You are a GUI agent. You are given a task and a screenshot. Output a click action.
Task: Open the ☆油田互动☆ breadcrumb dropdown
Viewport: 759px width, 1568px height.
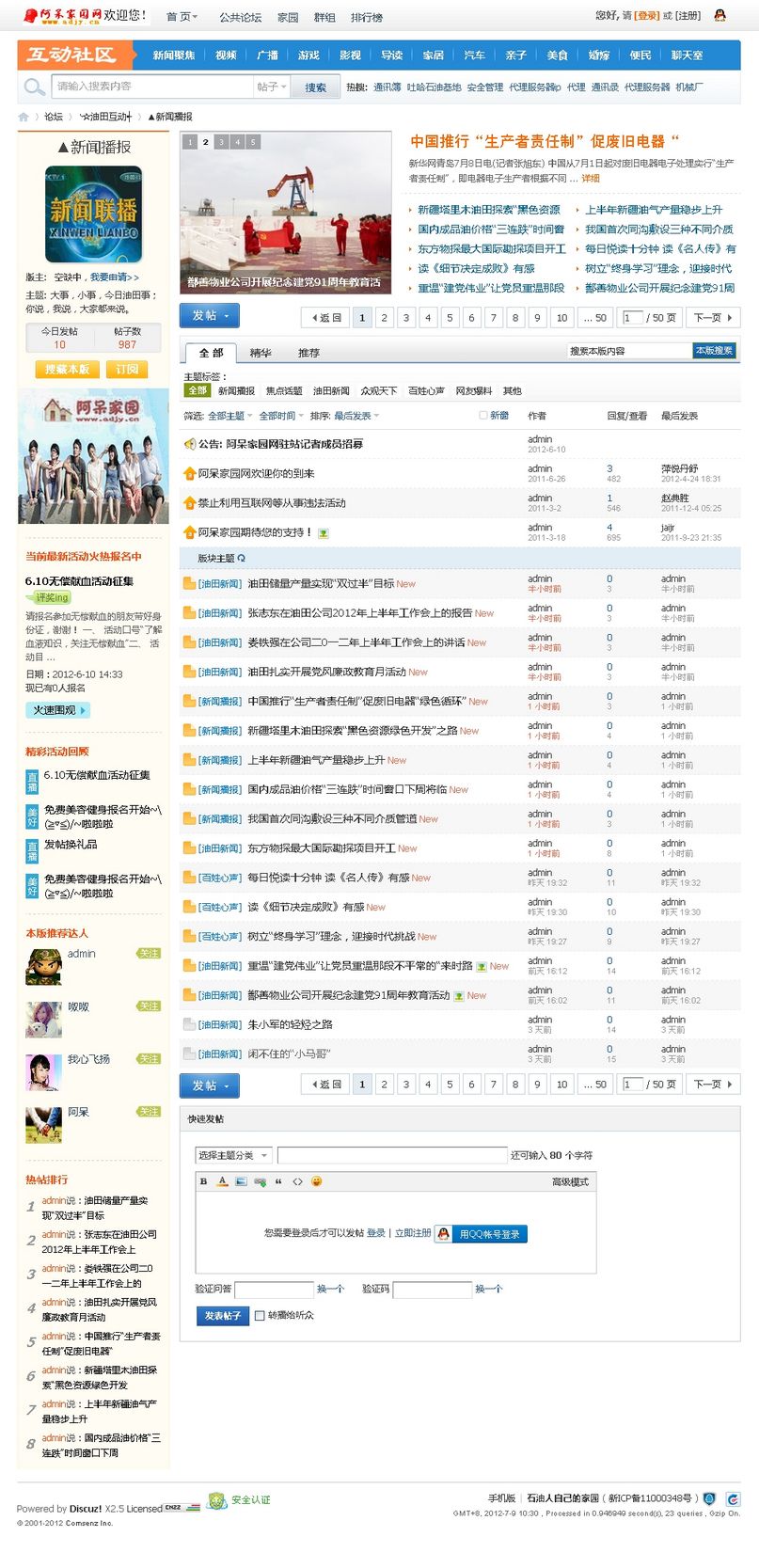107,117
